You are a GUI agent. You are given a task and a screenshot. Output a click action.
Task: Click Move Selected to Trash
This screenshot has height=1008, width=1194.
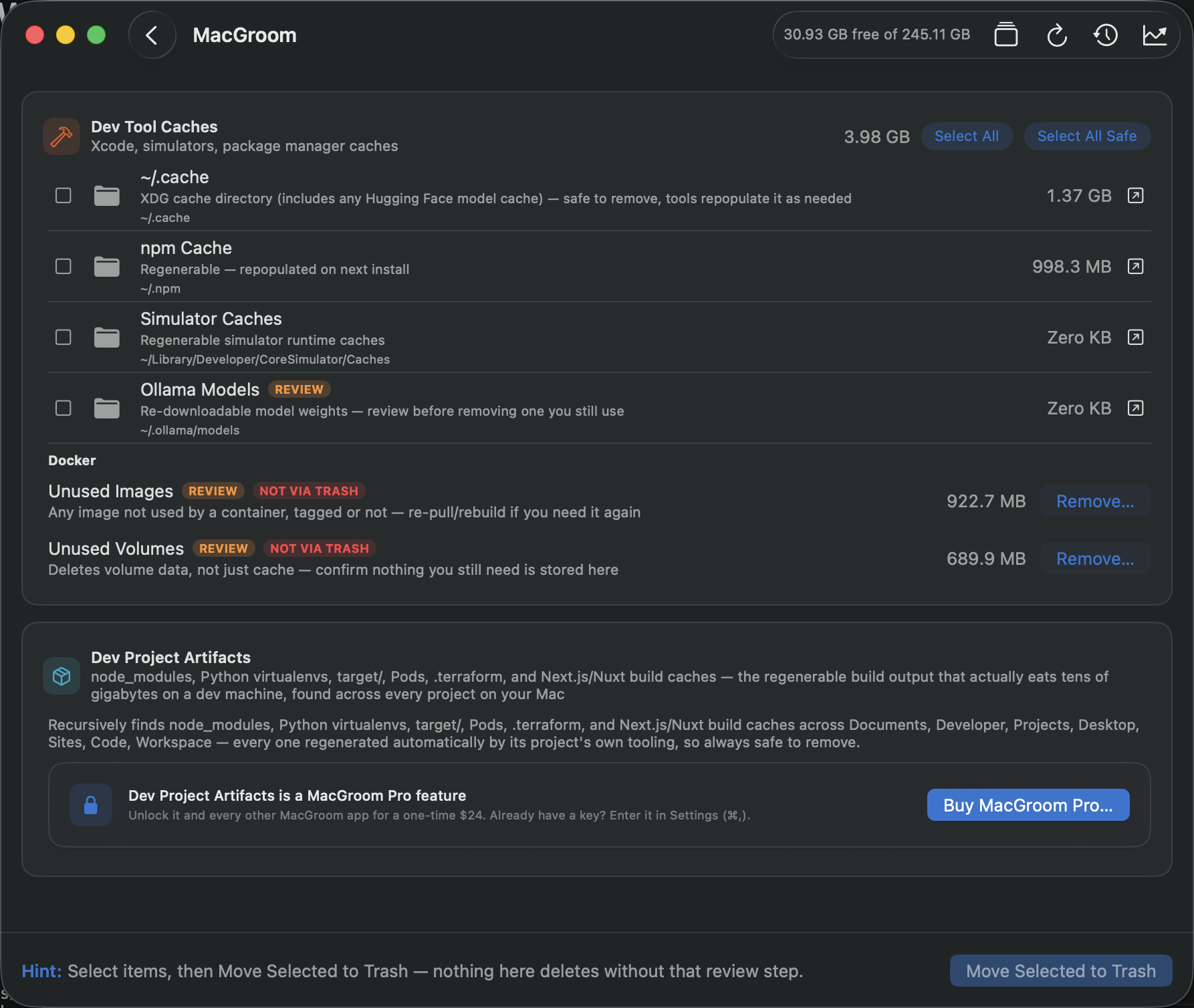point(1061,971)
